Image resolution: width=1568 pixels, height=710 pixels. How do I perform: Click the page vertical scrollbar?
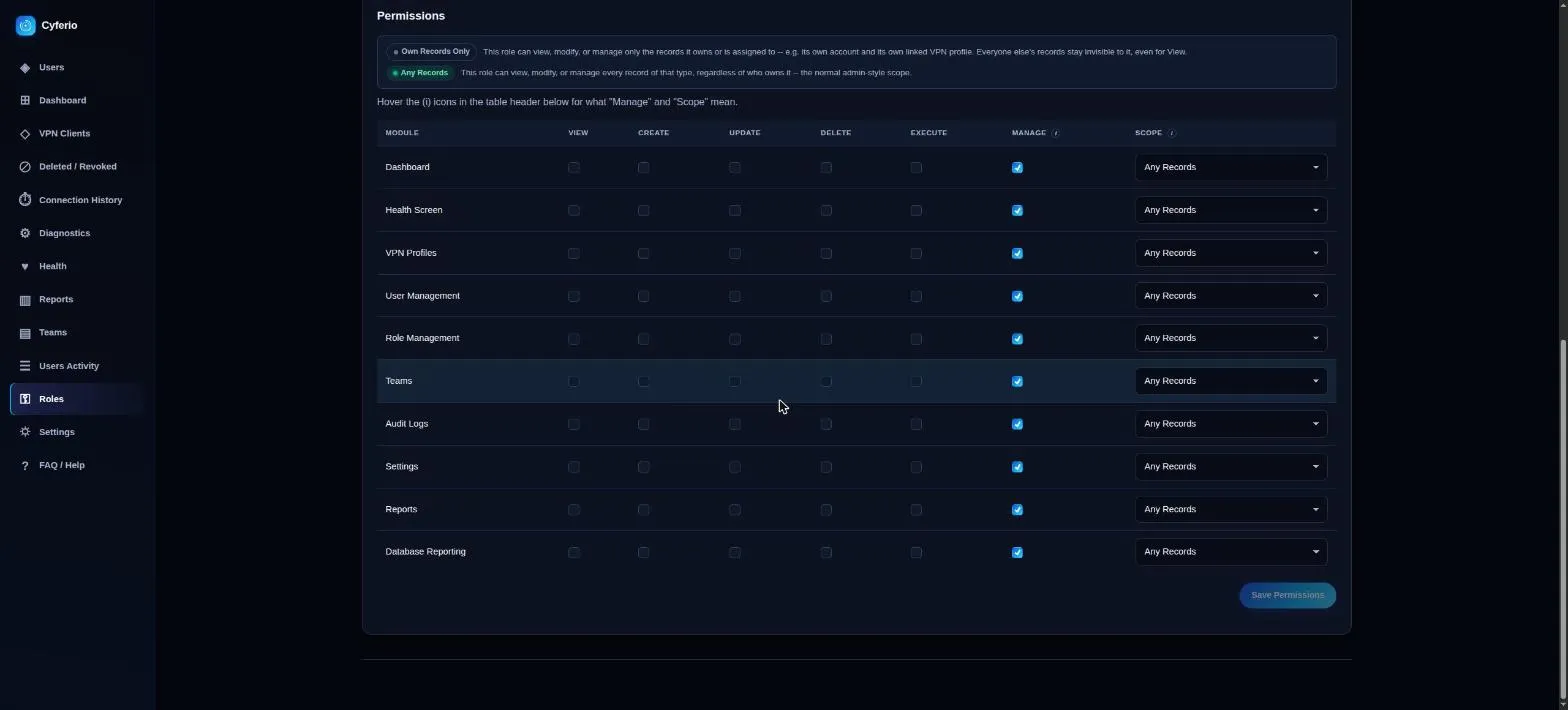click(x=1563, y=517)
